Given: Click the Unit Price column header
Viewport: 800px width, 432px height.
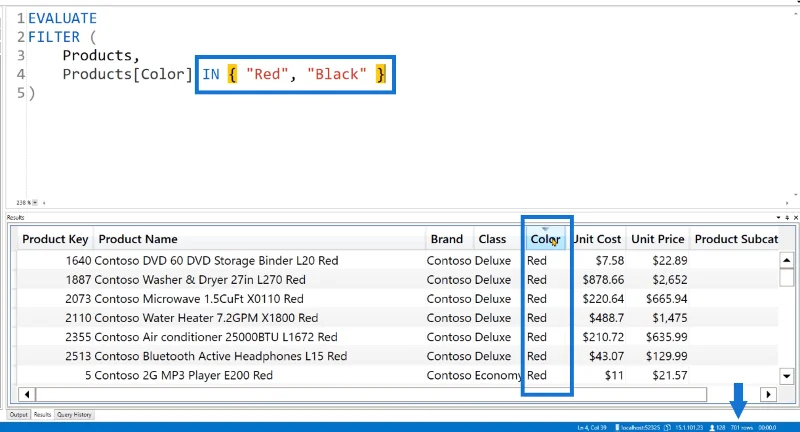Looking at the screenshot, I should pyautogui.click(x=657, y=239).
